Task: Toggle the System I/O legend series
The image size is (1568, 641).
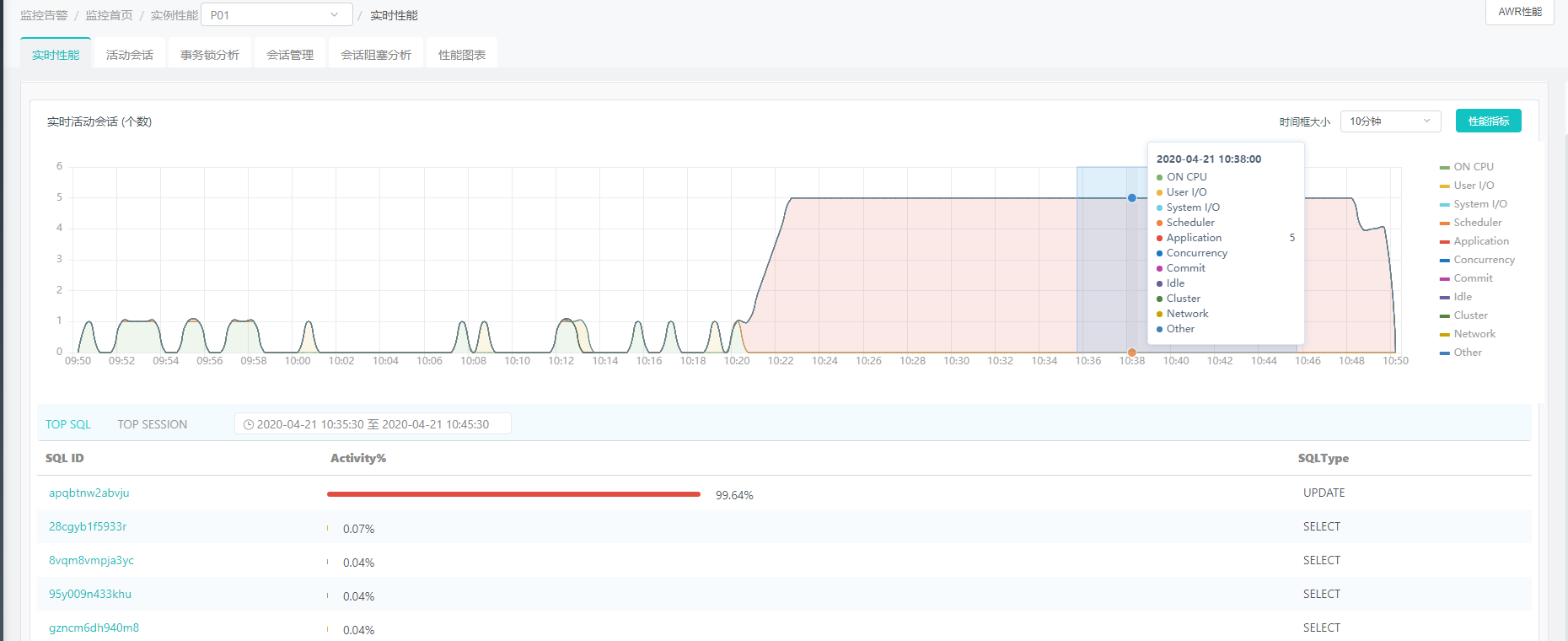Action: tap(1474, 204)
